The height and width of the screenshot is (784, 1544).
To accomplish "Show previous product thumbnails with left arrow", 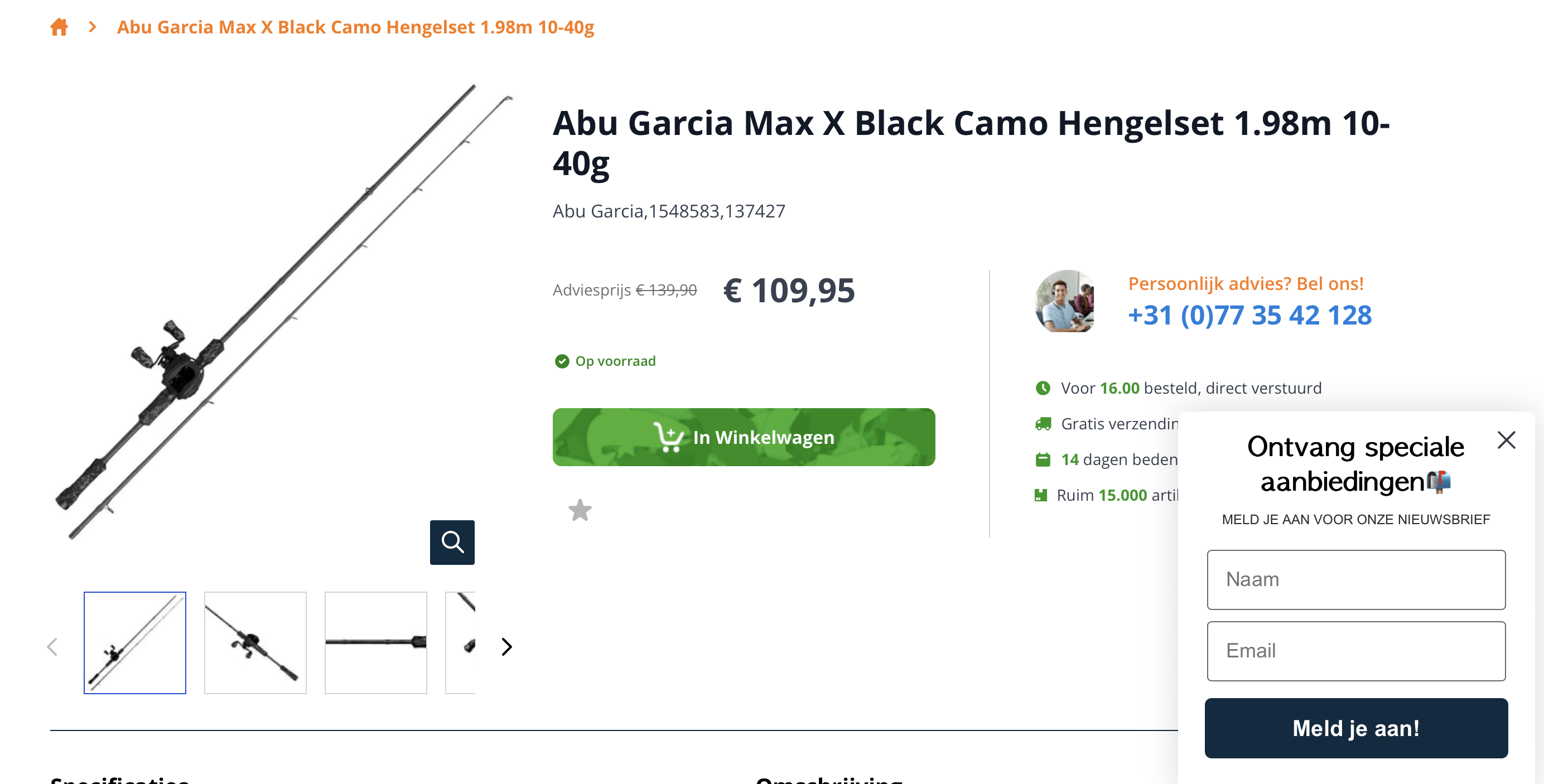I will (x=53, y=646).
